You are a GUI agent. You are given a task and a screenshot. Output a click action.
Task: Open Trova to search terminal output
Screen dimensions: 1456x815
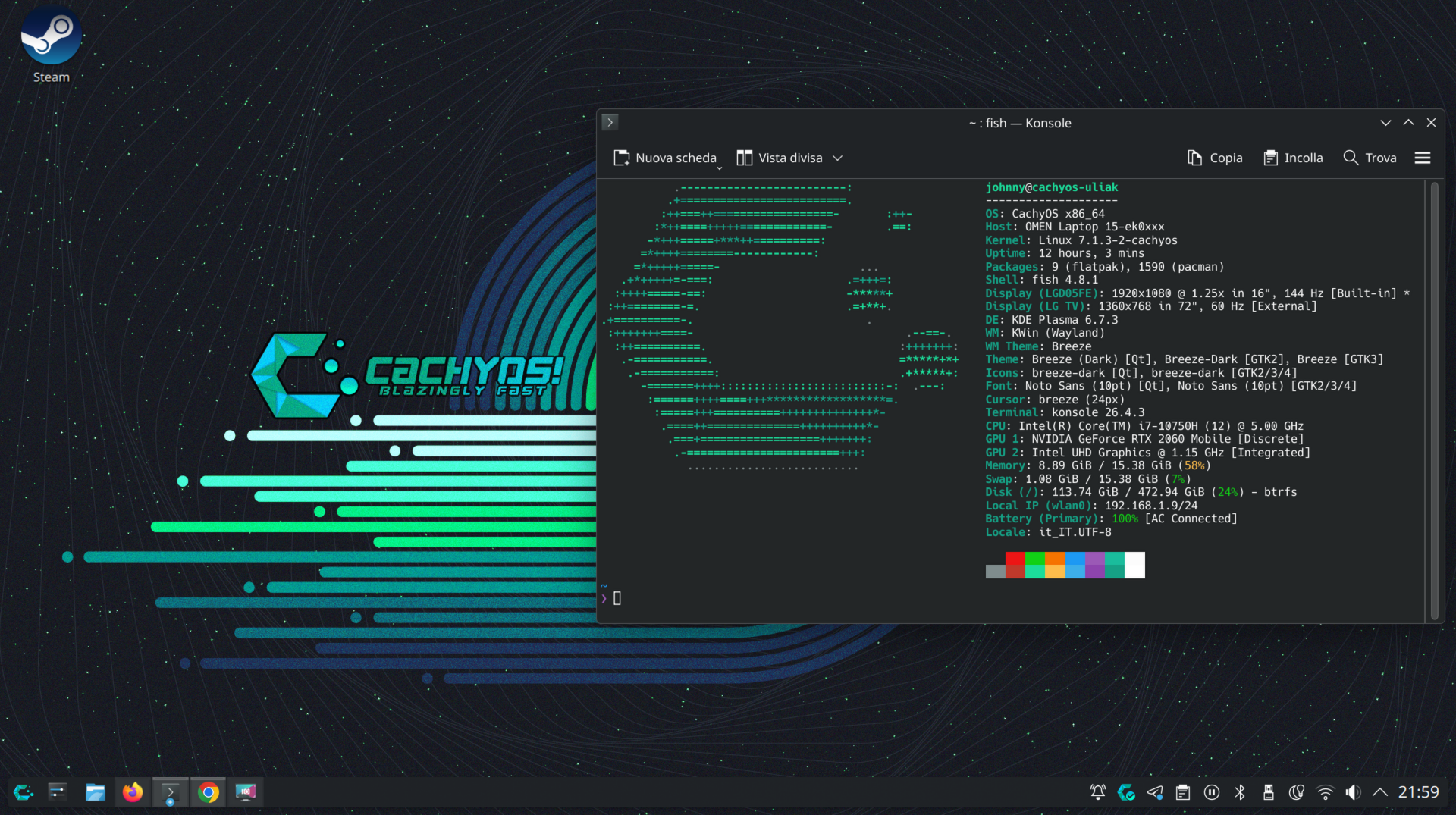[x=1370, y=158]
